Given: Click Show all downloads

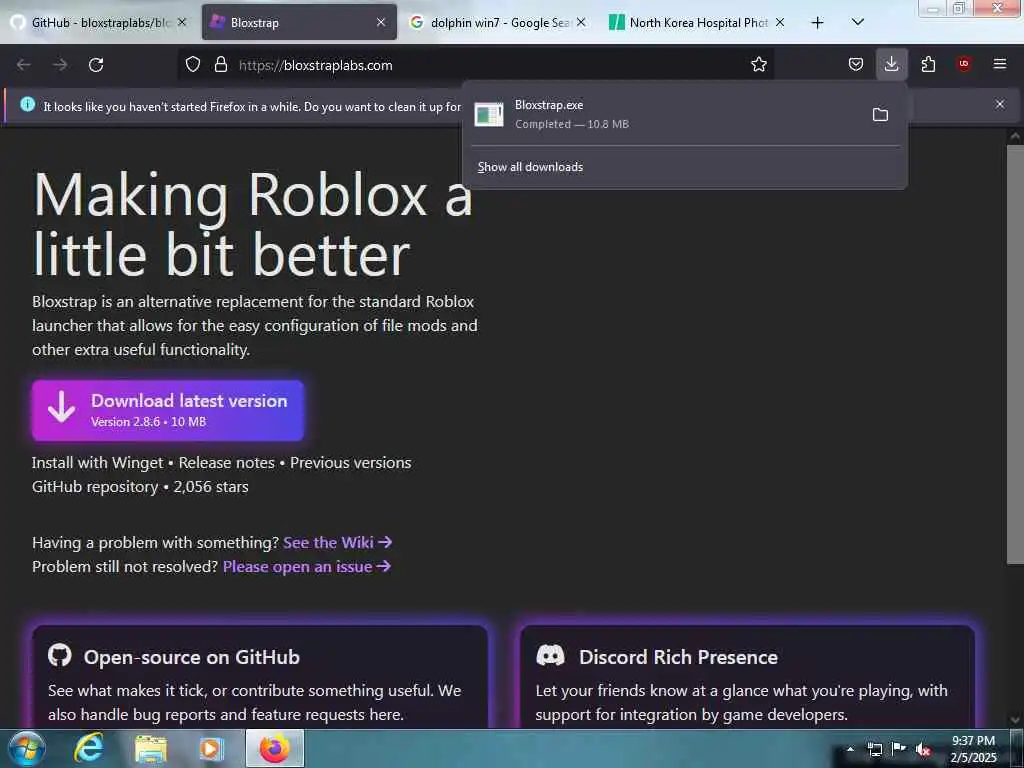Looking at the screenshot, I should pos(530,167).
